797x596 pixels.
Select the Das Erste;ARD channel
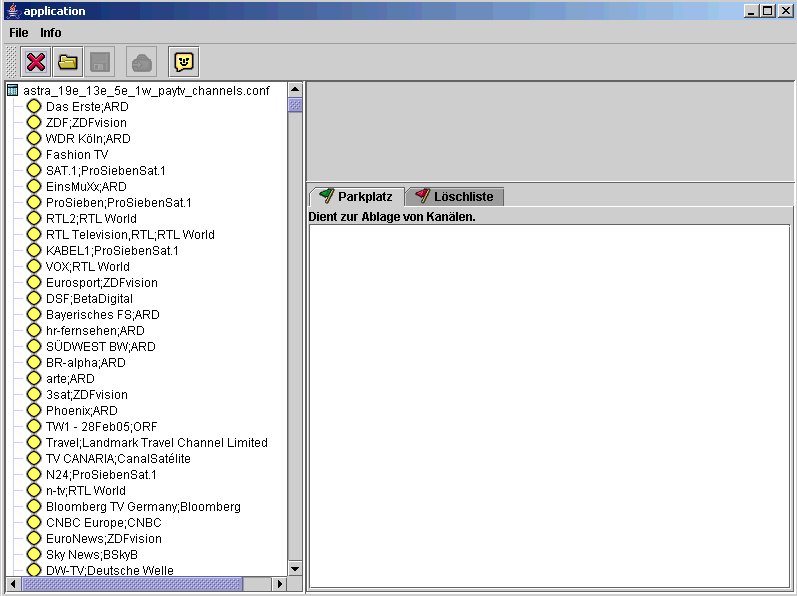(x=87, y=107)
